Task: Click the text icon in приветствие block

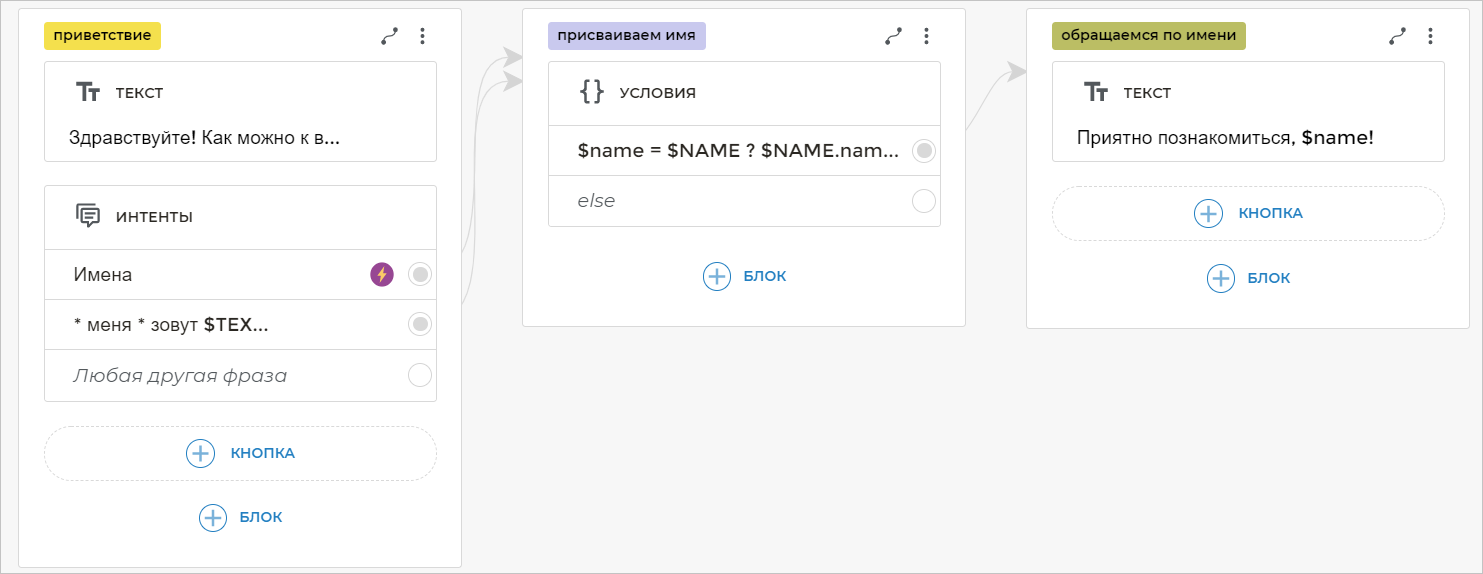Action: click(88, 92)
